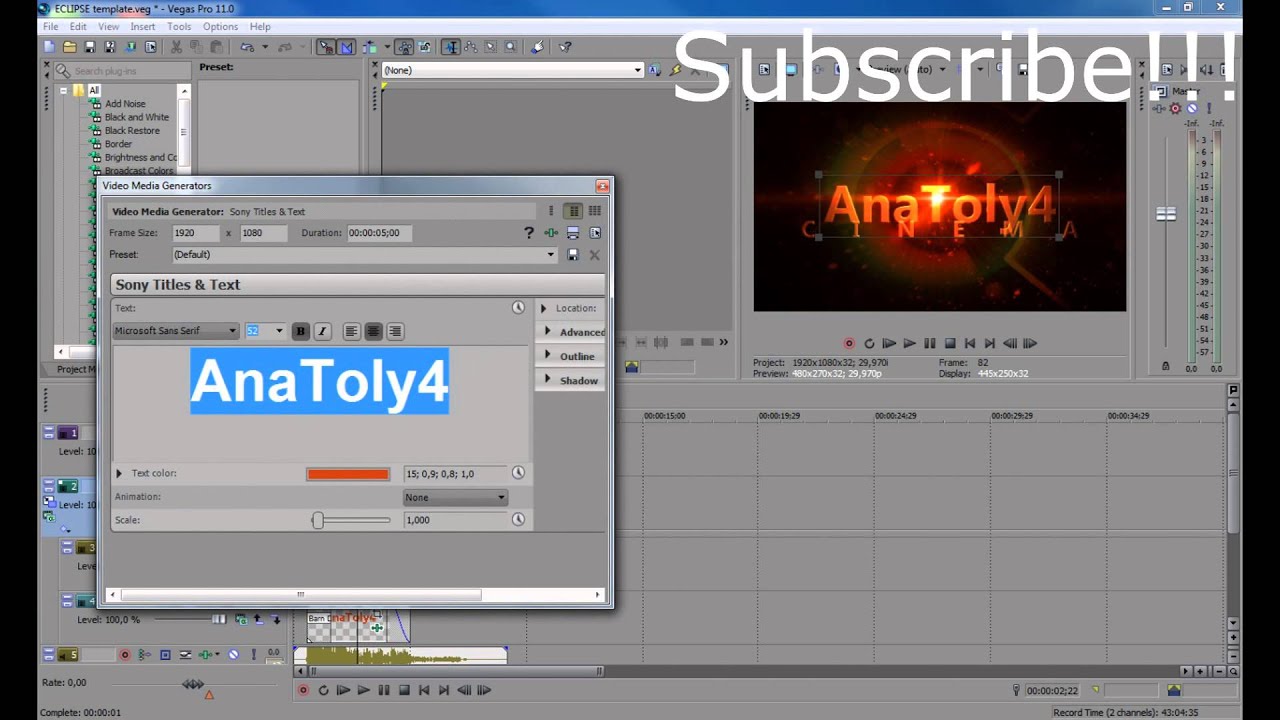Align text left in Titles & Text
Viewport: 1280px width, 720px height.
351,331
